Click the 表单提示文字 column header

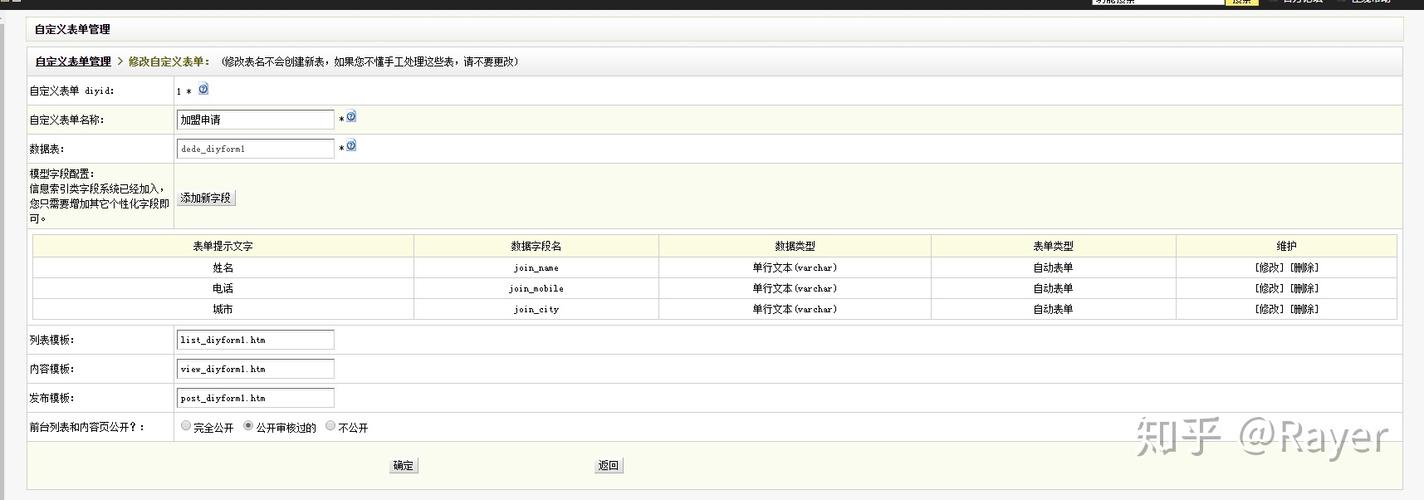tap(223, 246)
